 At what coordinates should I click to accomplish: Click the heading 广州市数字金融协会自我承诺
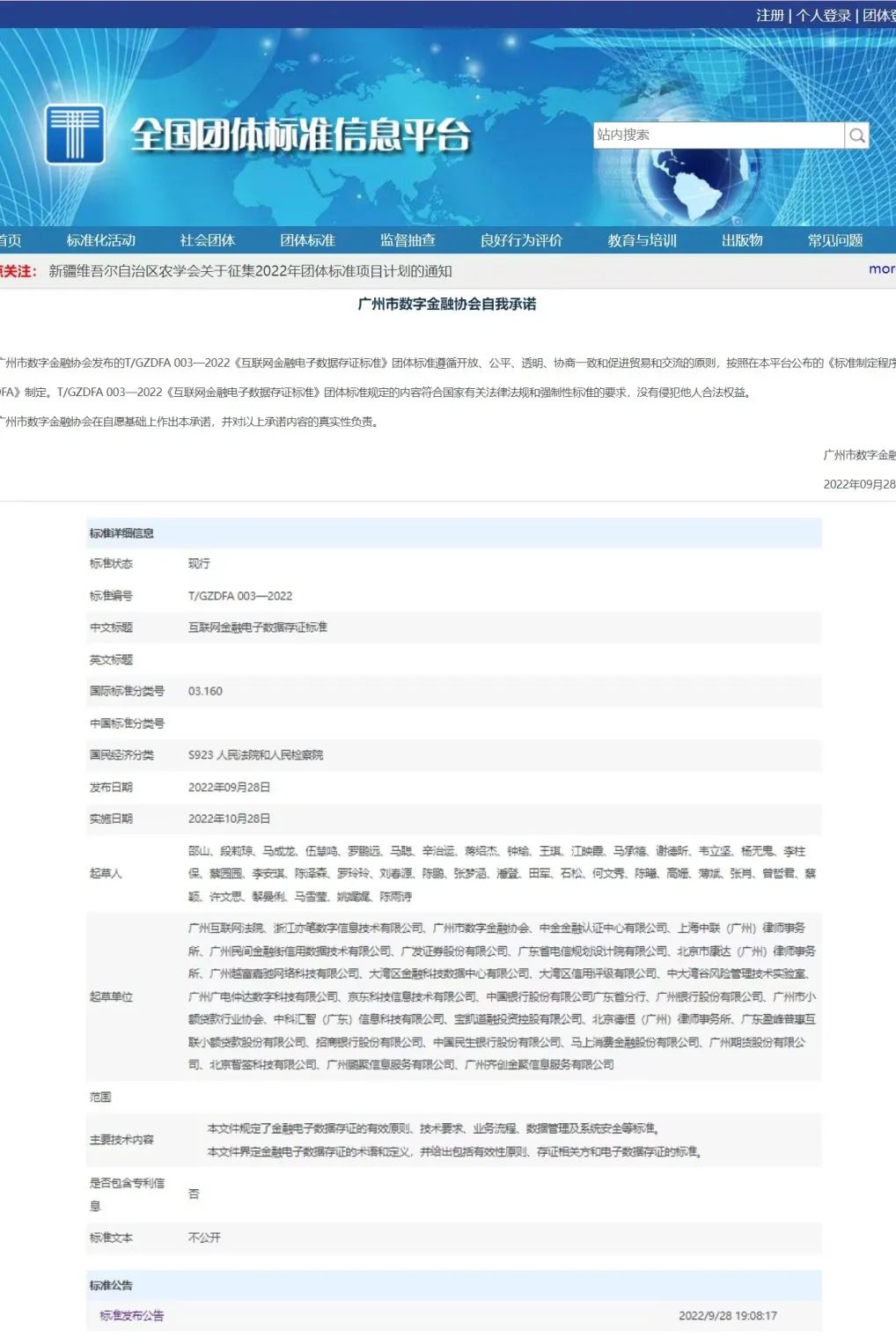click(x=447, y=305)
